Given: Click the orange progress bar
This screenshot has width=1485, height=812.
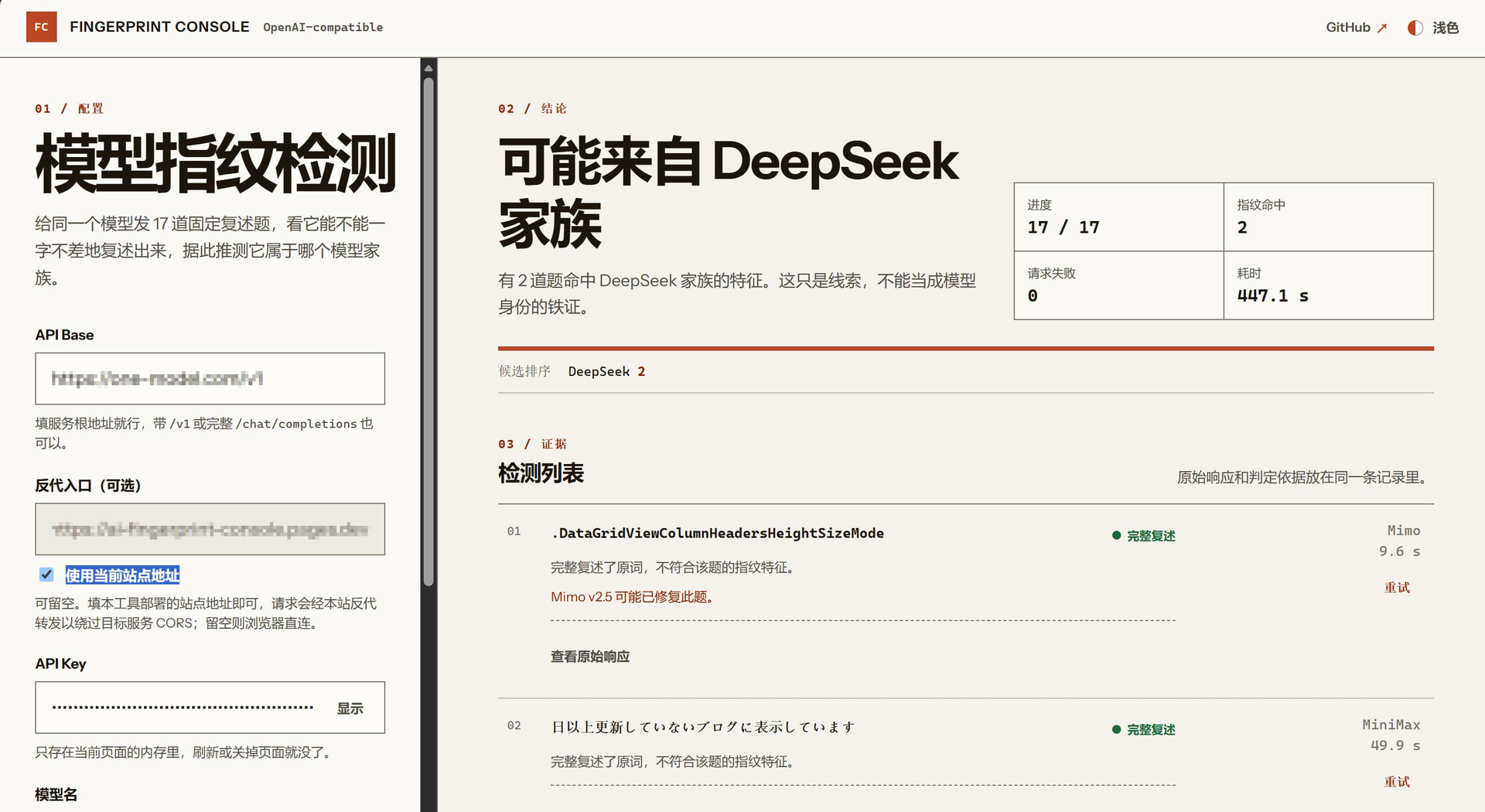Looking at the screenshot, I should (965, 349).
